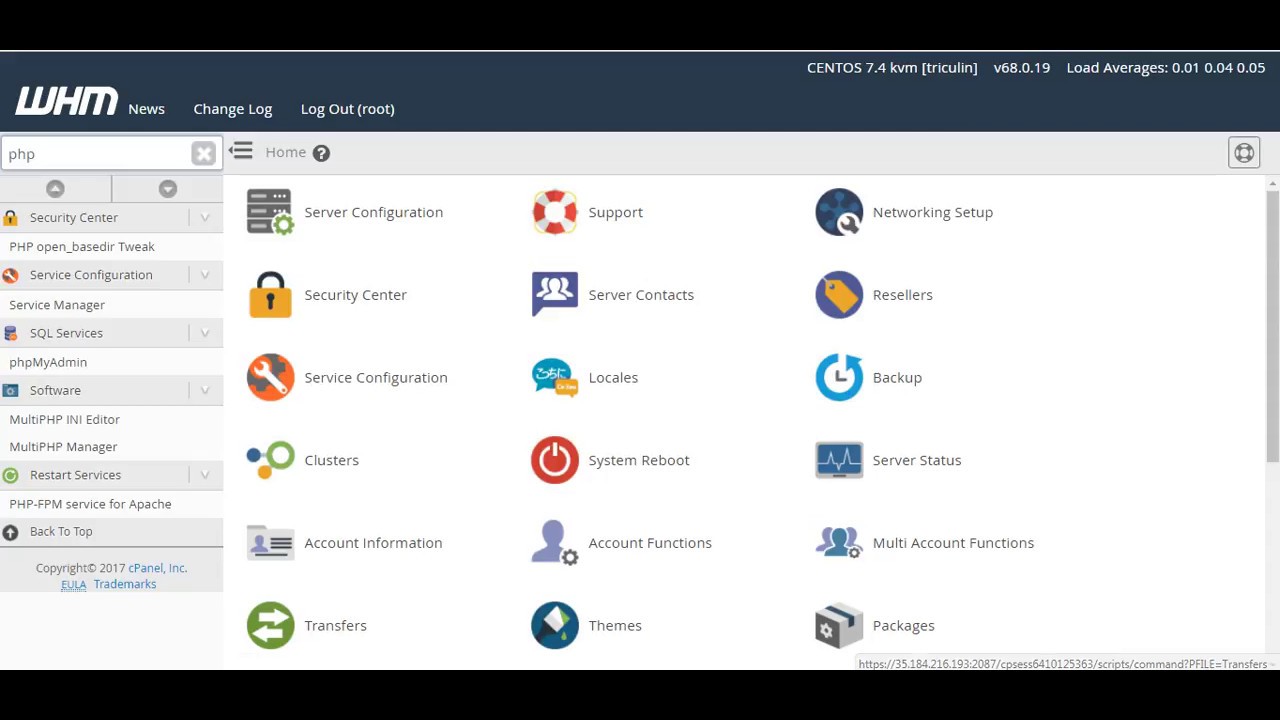Collapse the Security Center sidebar section

click(205, 217)
